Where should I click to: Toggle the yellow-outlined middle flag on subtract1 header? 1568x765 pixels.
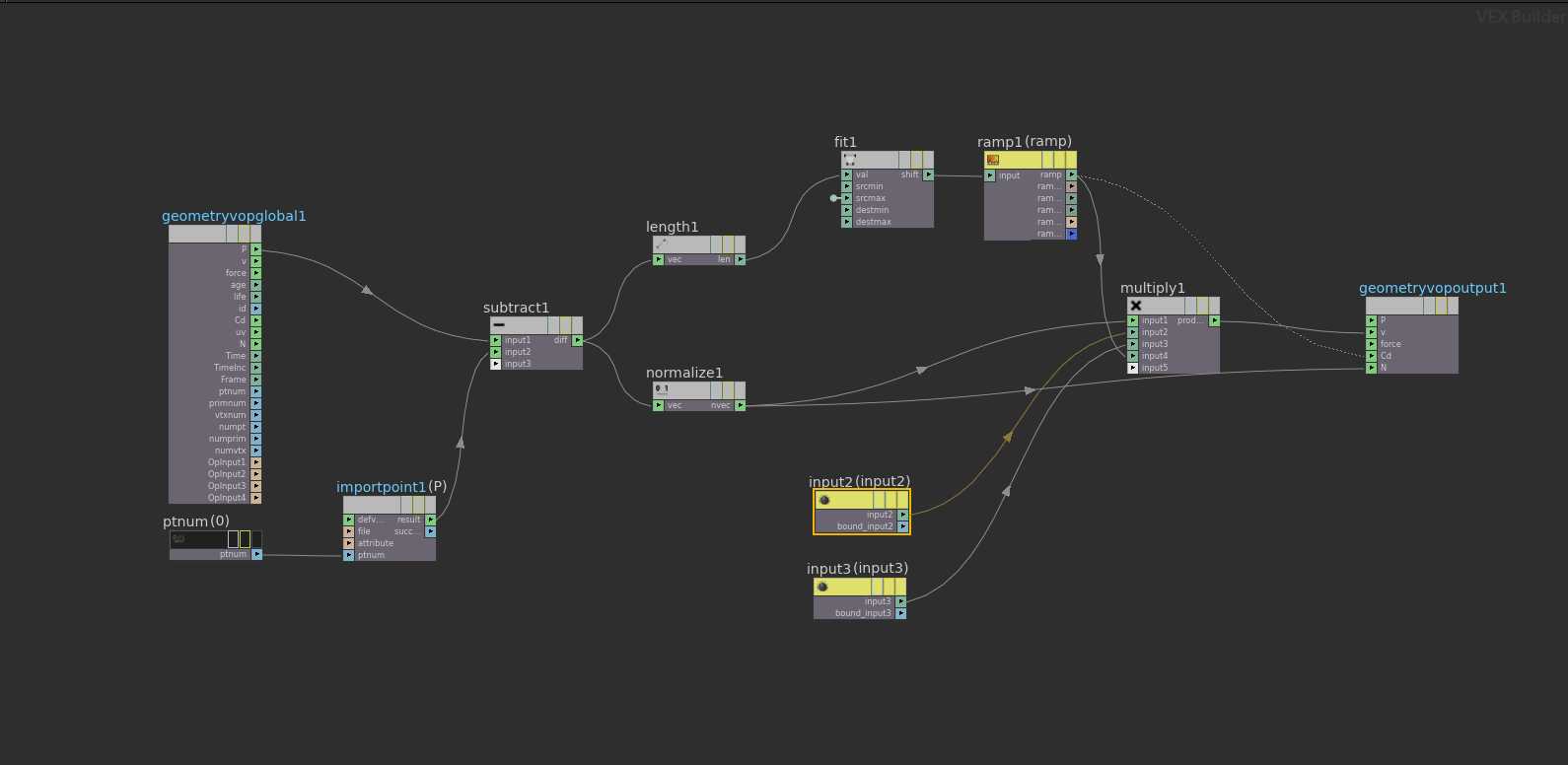coord(566,325)
